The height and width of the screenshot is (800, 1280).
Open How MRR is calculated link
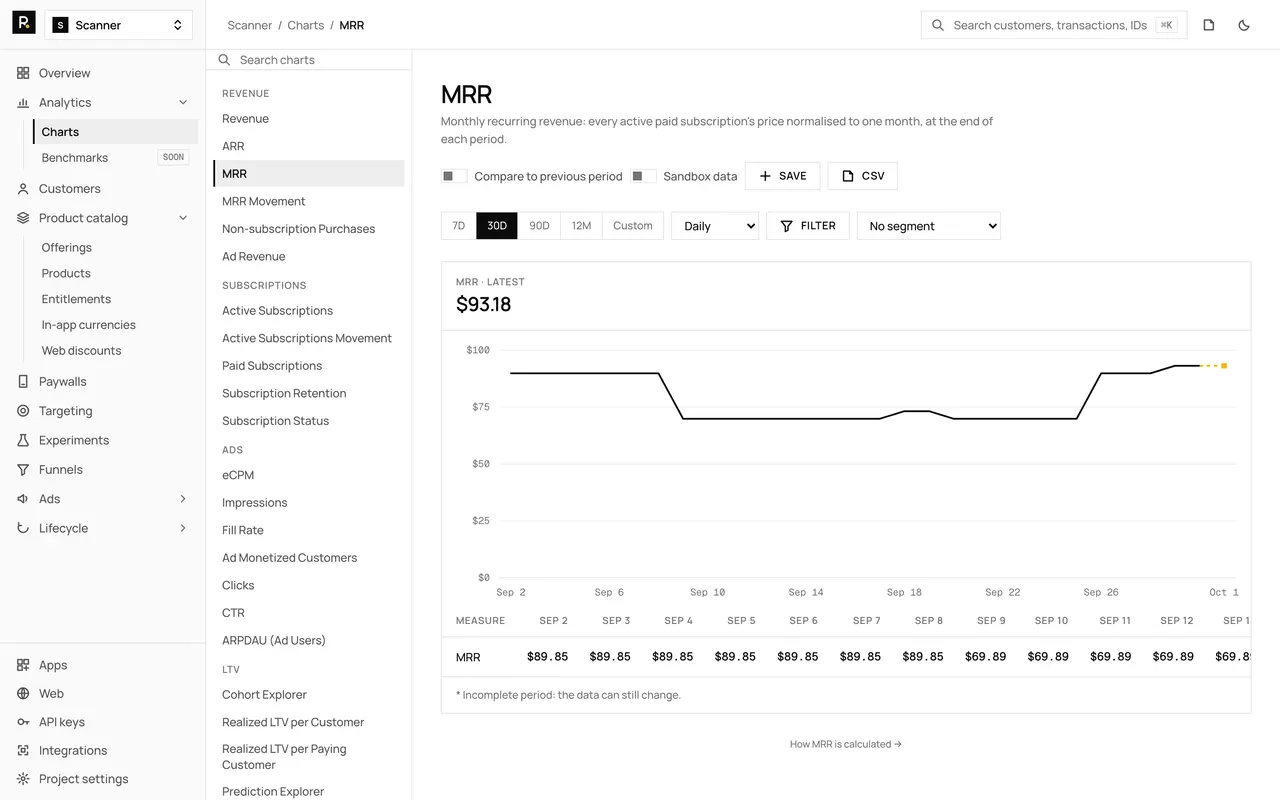tap(846, 744)
